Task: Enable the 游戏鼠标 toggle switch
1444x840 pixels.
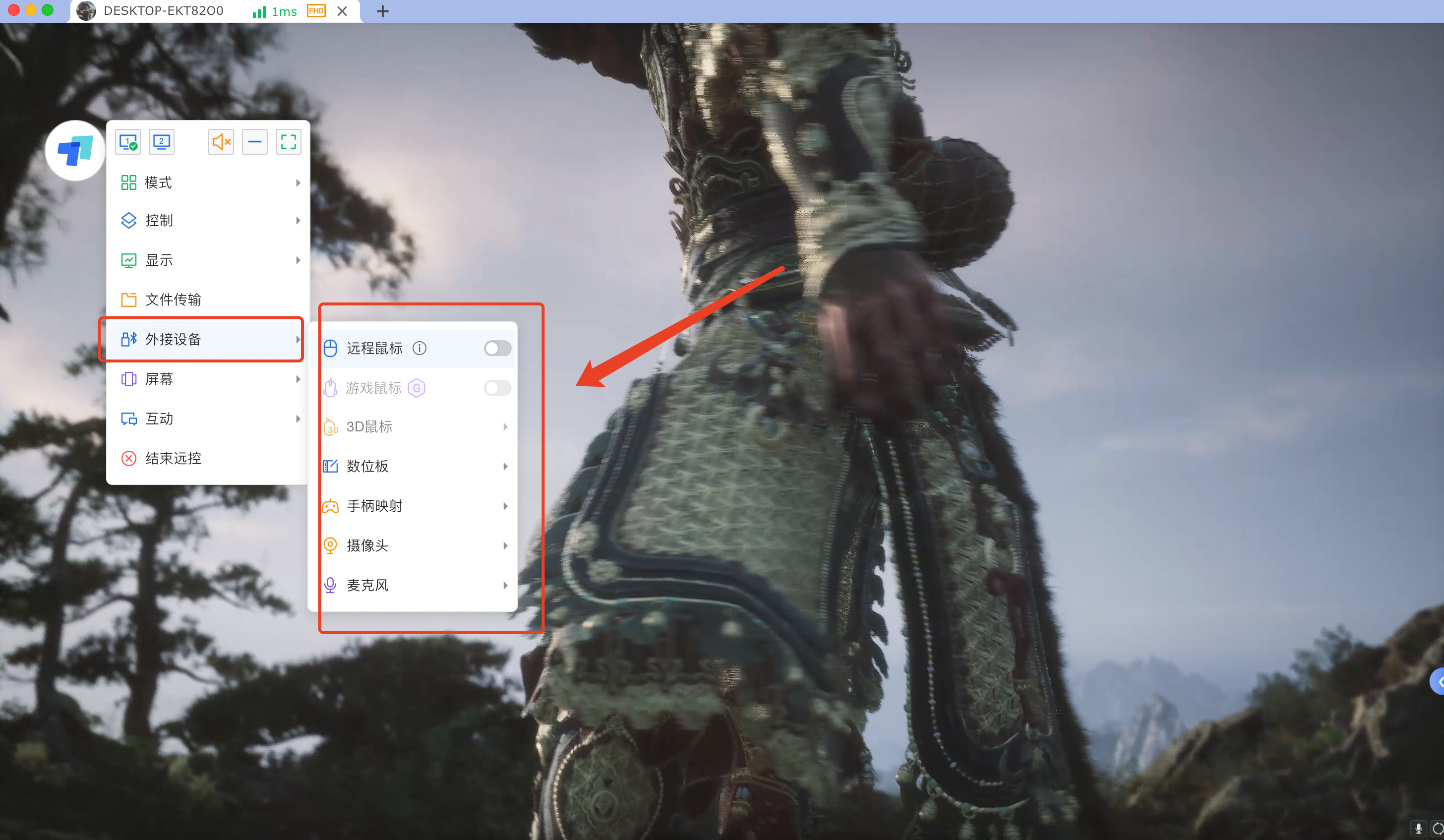Action: click(x=497, y=388)
